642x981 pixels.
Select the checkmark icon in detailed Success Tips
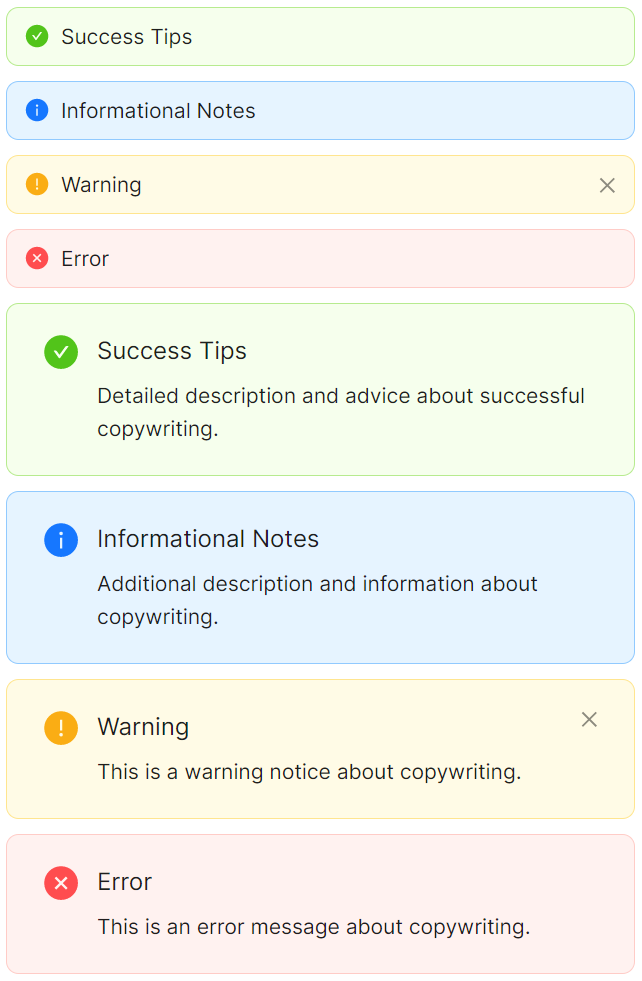tap(61, 352)
